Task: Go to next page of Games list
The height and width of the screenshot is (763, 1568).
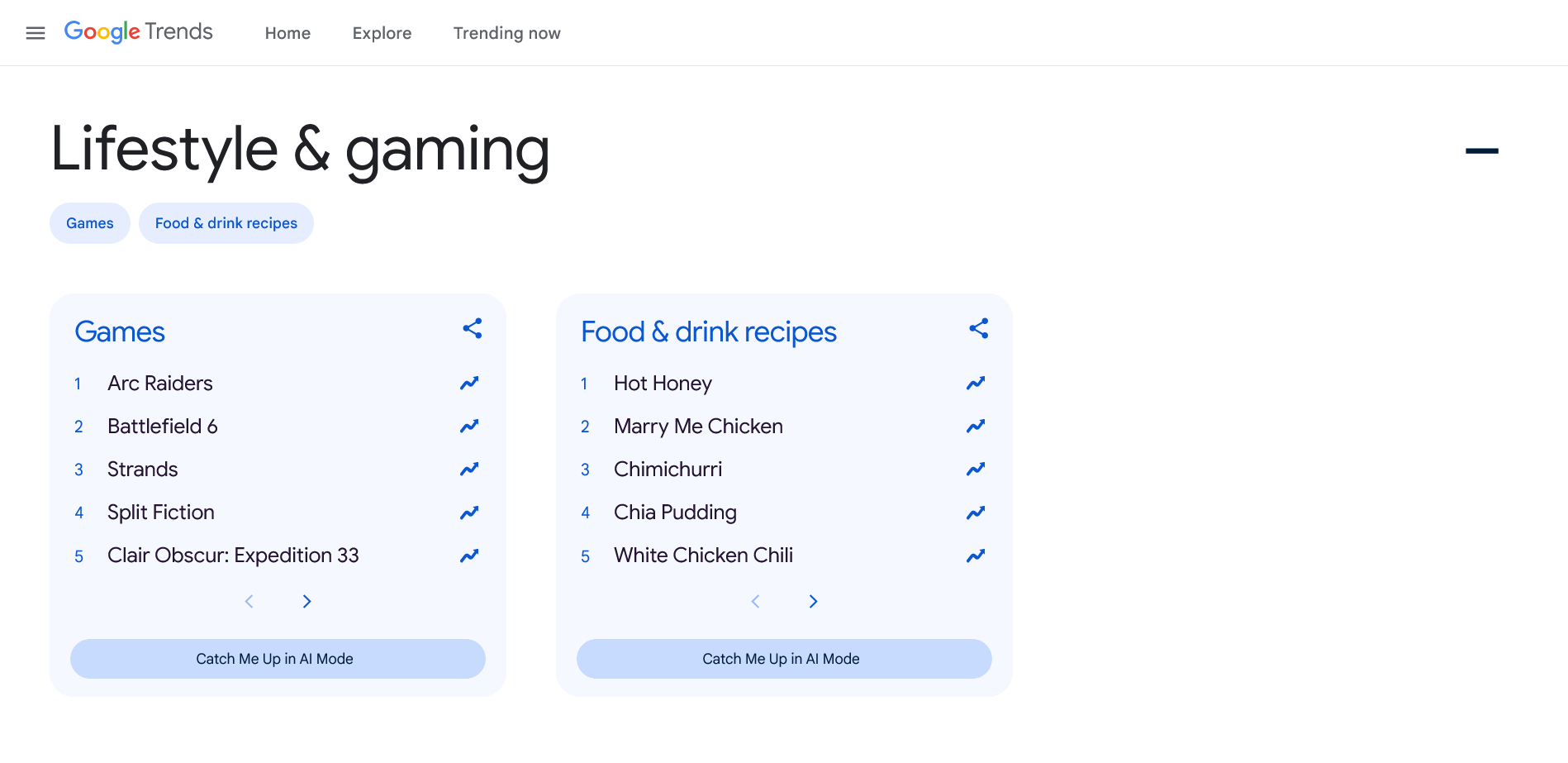Action: click(x=307, y=602)
